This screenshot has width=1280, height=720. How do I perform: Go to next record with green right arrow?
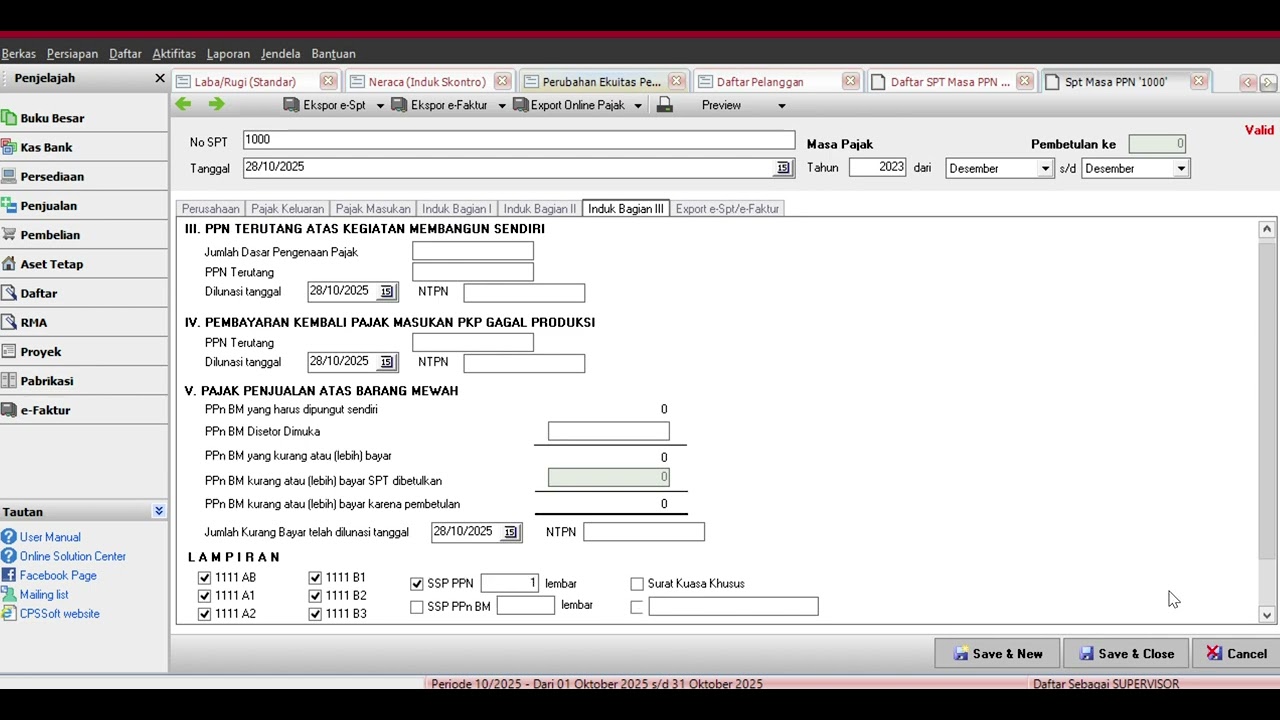pyautogui.click(x=217, y=105)
